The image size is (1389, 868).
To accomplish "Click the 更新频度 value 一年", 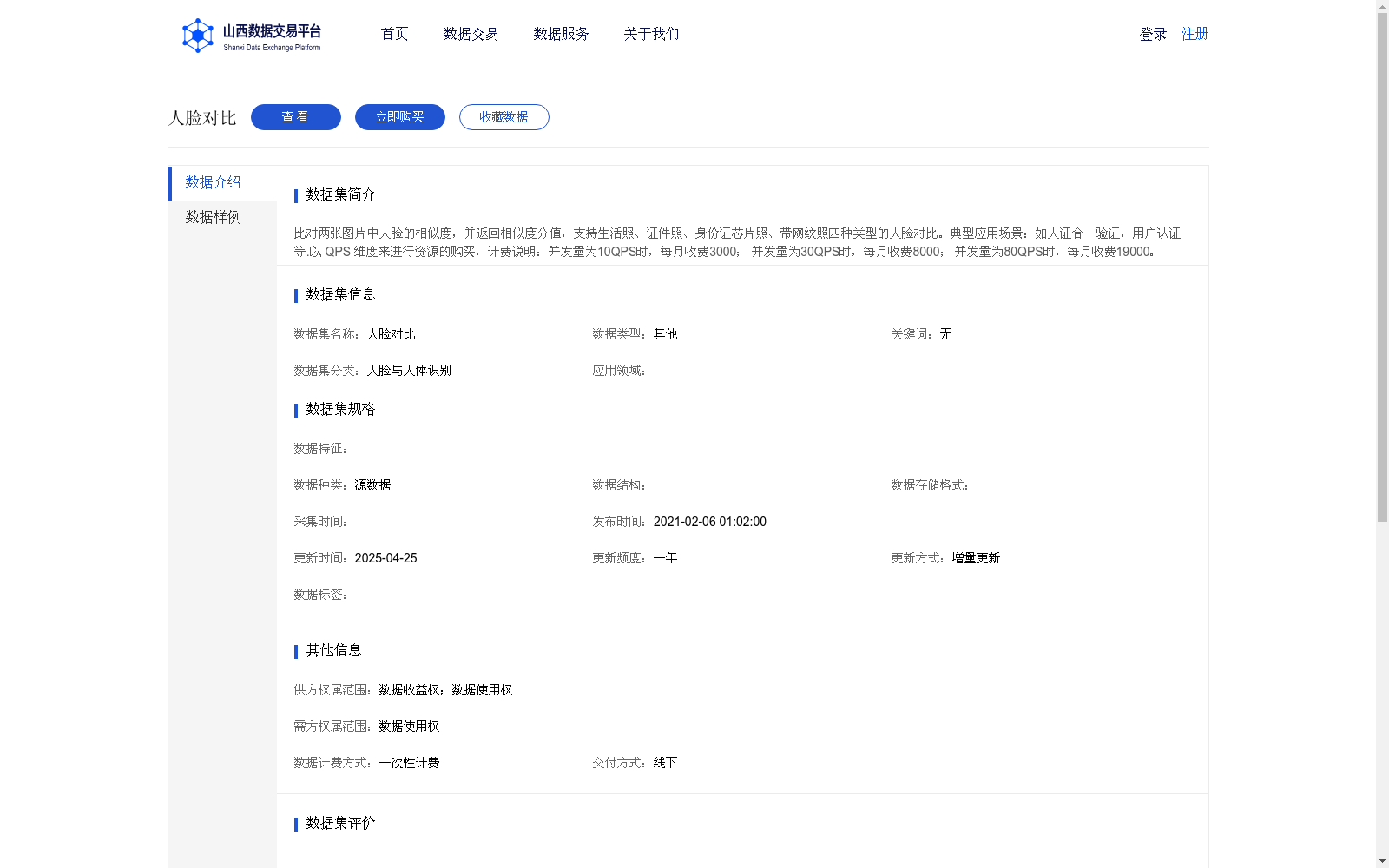I will click(x=665, y=558).
